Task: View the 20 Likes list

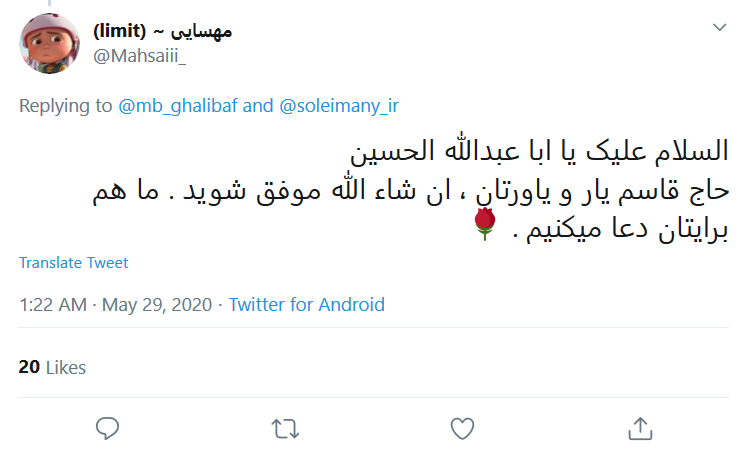Action: click(52, 367)
